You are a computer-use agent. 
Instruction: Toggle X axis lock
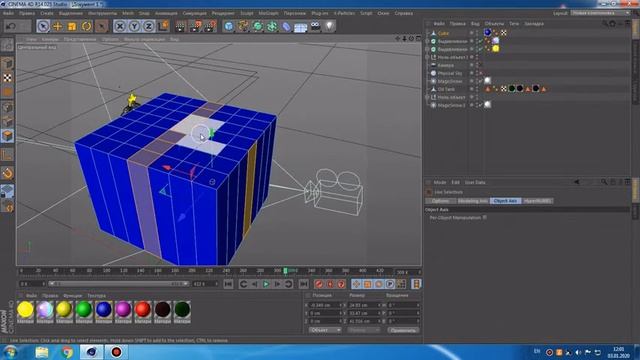coord(120,27)
